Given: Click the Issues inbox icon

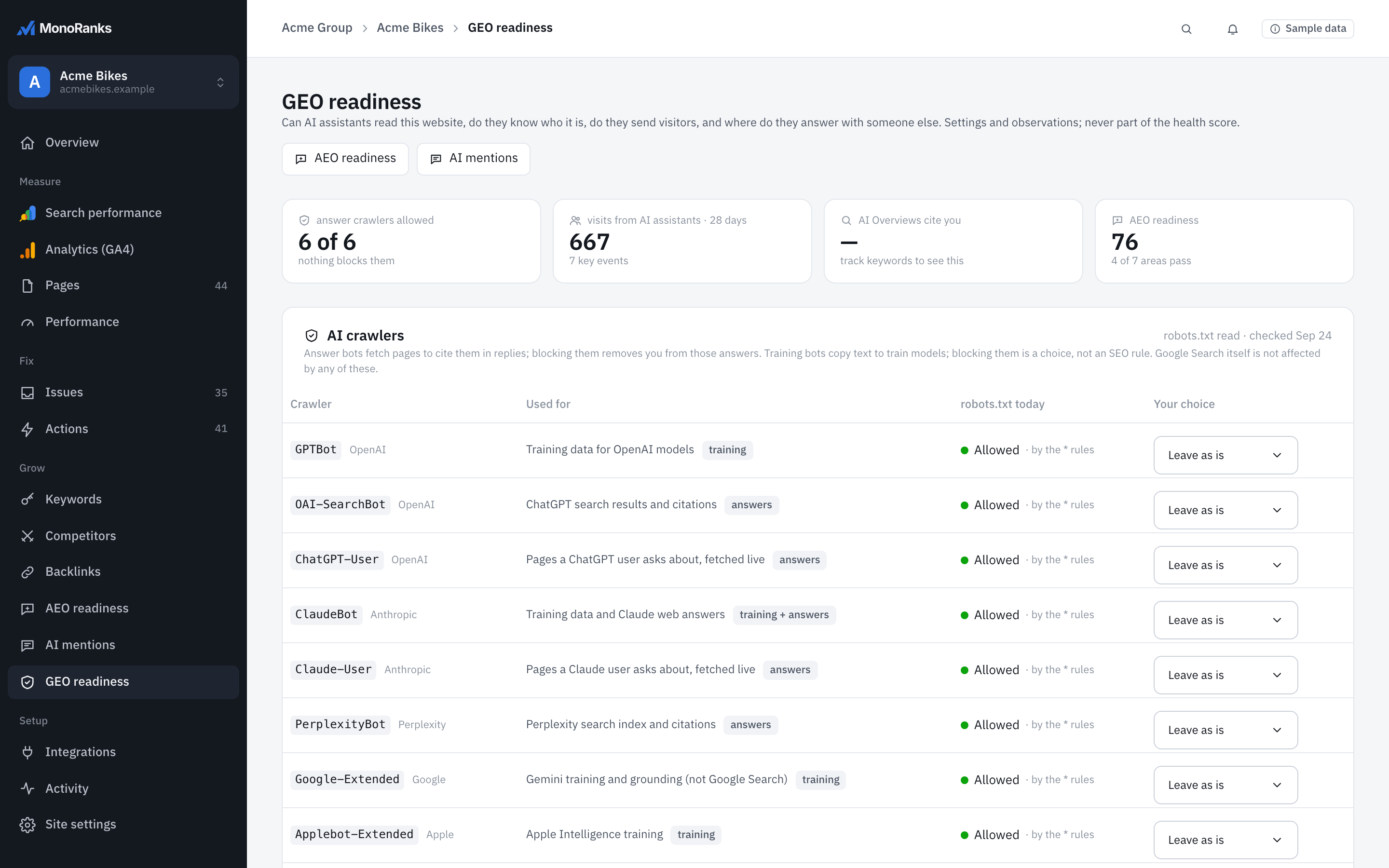Looking at the screenshot, I should click(27, 393).
